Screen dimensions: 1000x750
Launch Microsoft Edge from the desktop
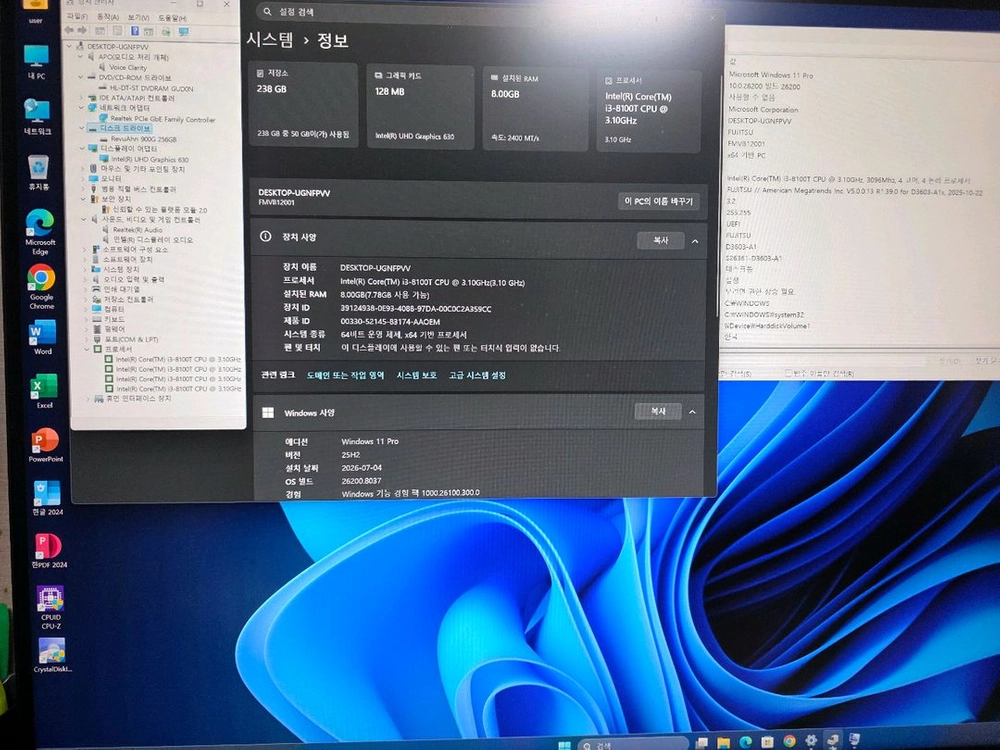pyautogui.click(x=40, y=232)
